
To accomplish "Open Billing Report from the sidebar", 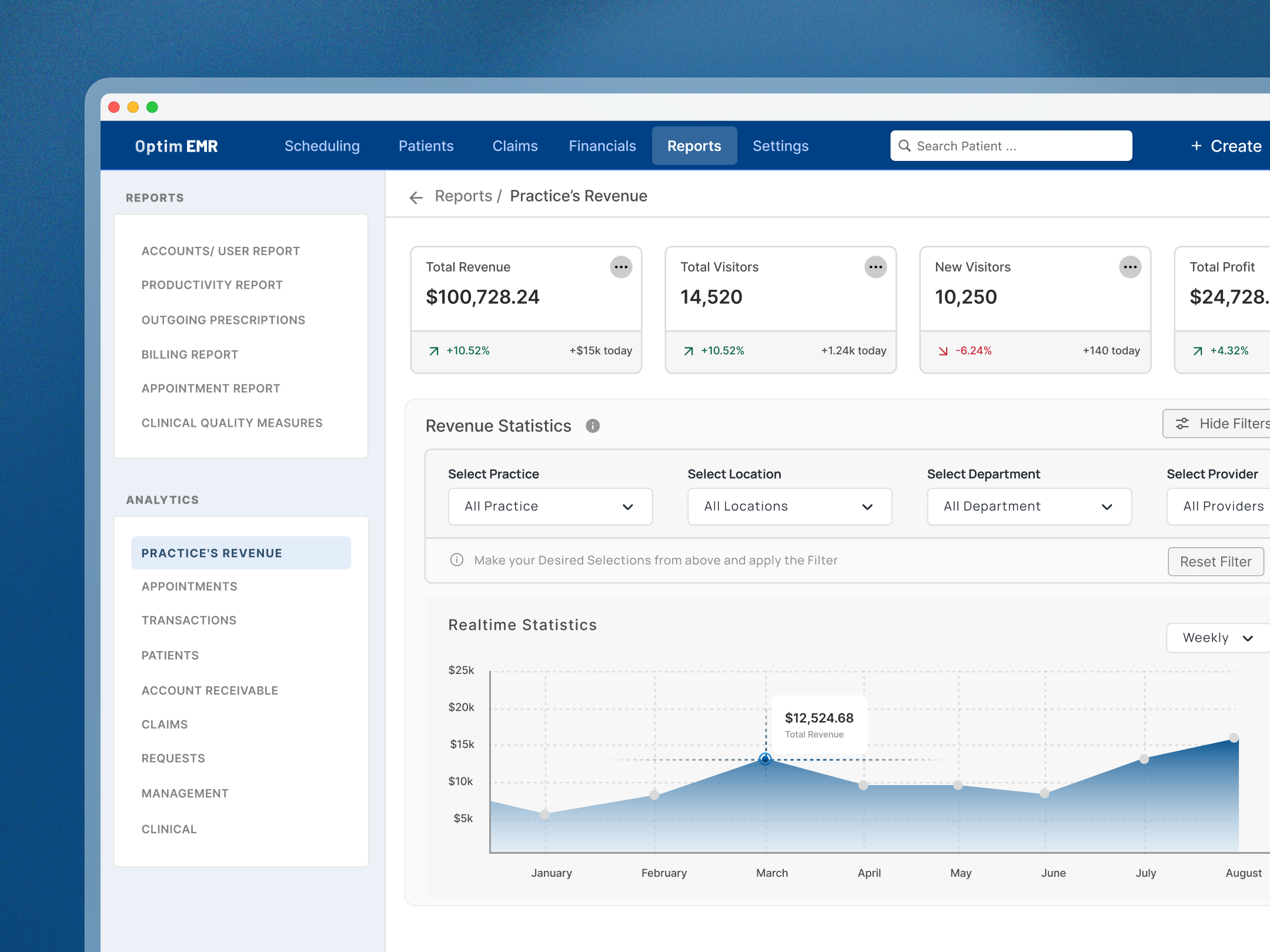I will coord(189,354).
